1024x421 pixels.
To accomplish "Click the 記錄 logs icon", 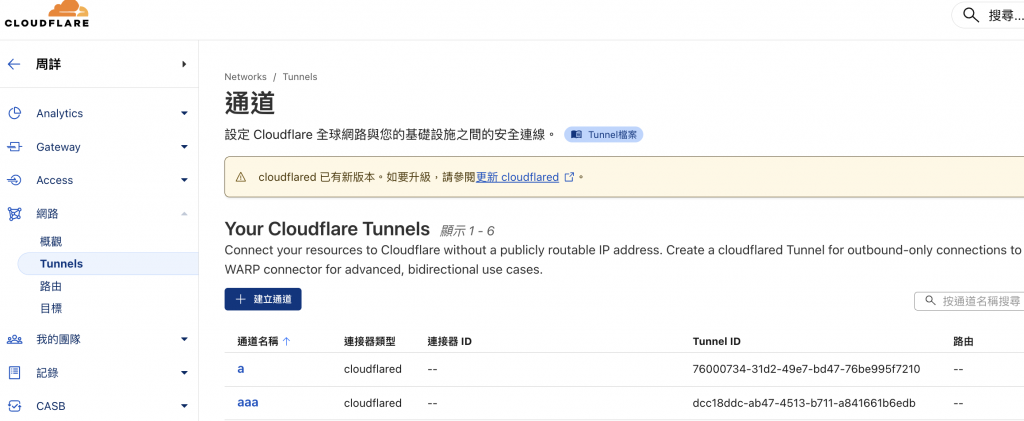I will point(14,373).
